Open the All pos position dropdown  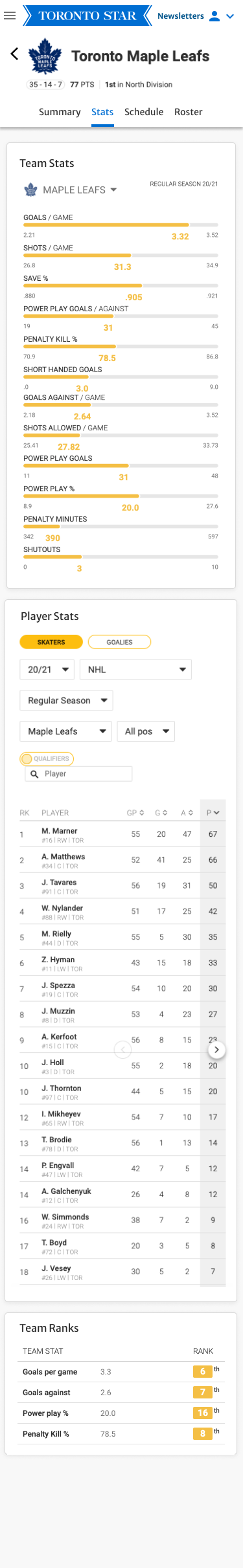[x=146, y=731]
